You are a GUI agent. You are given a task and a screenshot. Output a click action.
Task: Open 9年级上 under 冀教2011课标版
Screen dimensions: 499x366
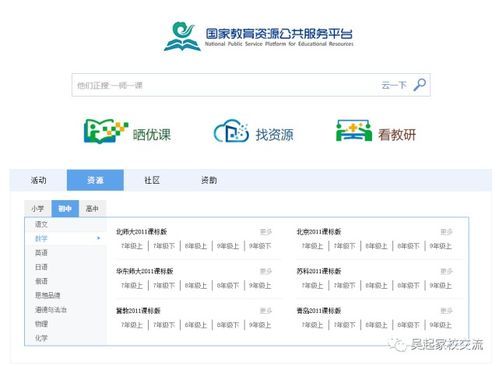pyautogui.click(x=260, y=325)
